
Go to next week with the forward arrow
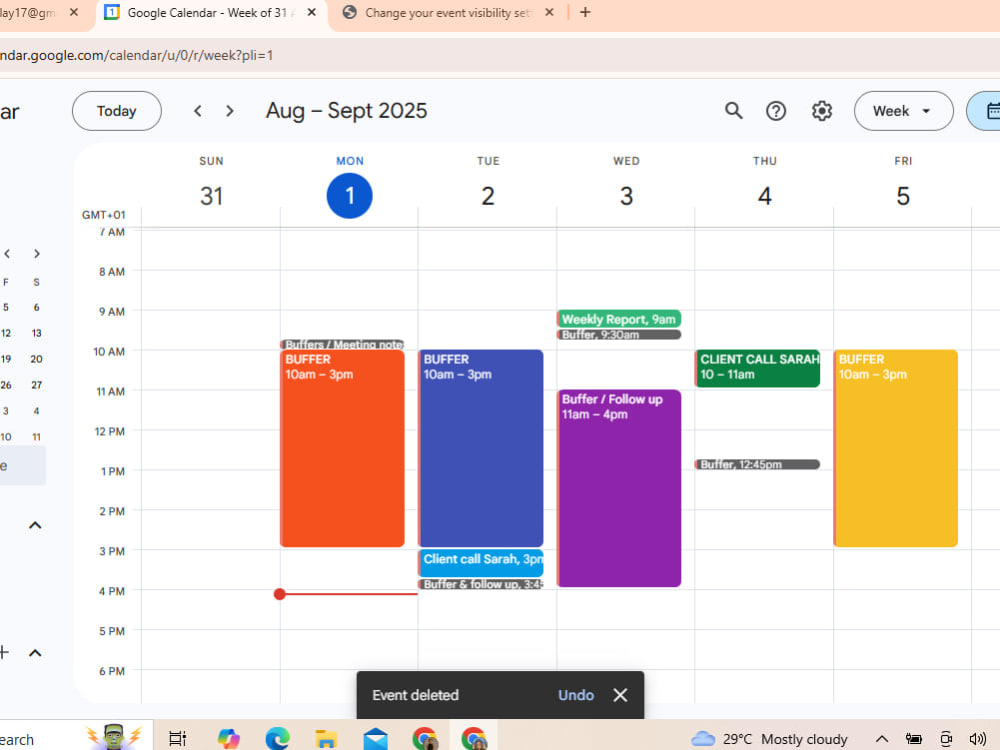(x=229, y=111)
